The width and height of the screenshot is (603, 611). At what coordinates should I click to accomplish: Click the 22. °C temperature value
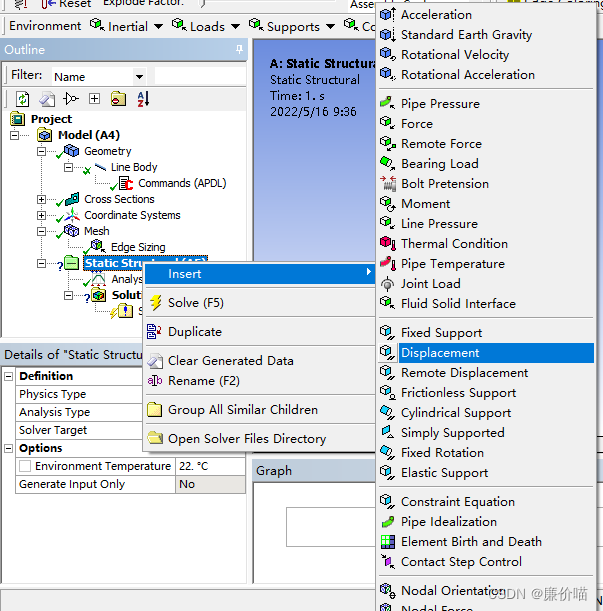pos(210,466)
